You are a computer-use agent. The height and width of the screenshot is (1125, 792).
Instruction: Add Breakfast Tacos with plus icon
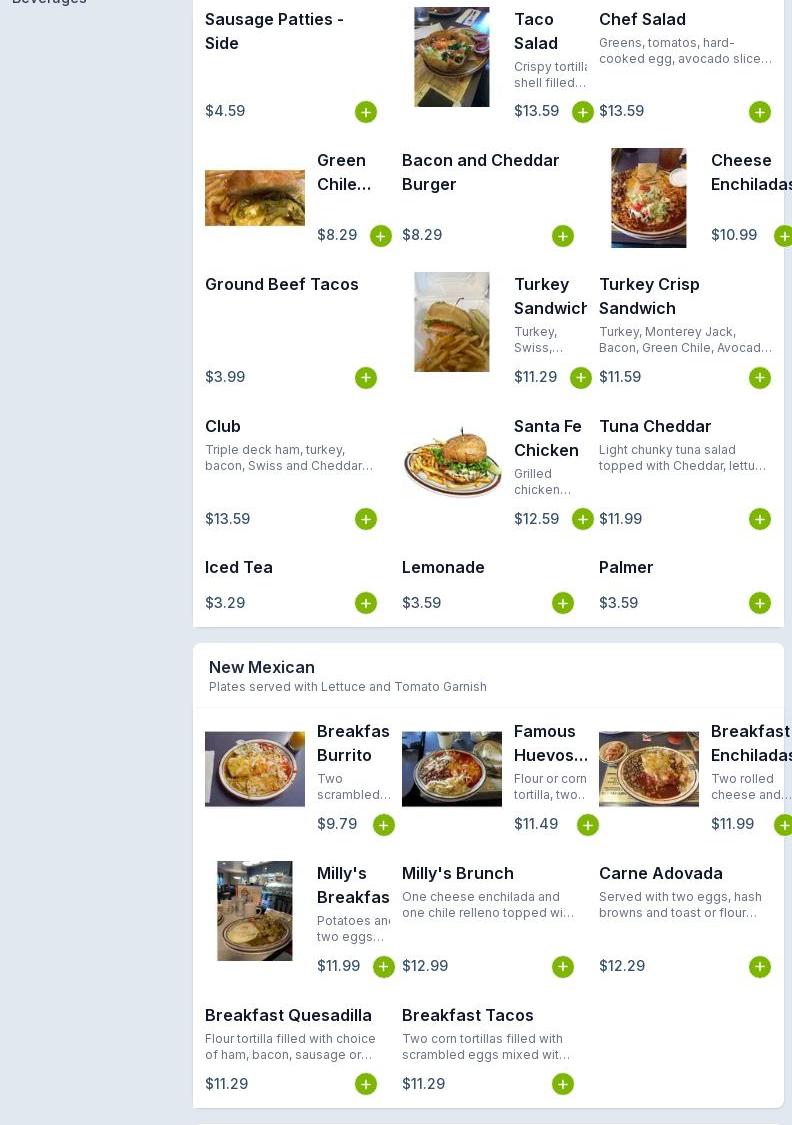tap(562, 1083)
